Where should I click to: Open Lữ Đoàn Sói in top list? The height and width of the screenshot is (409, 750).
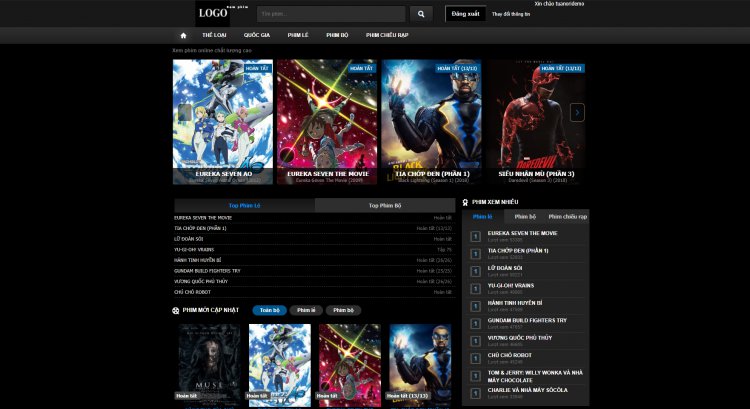click(x=188, y=239)
